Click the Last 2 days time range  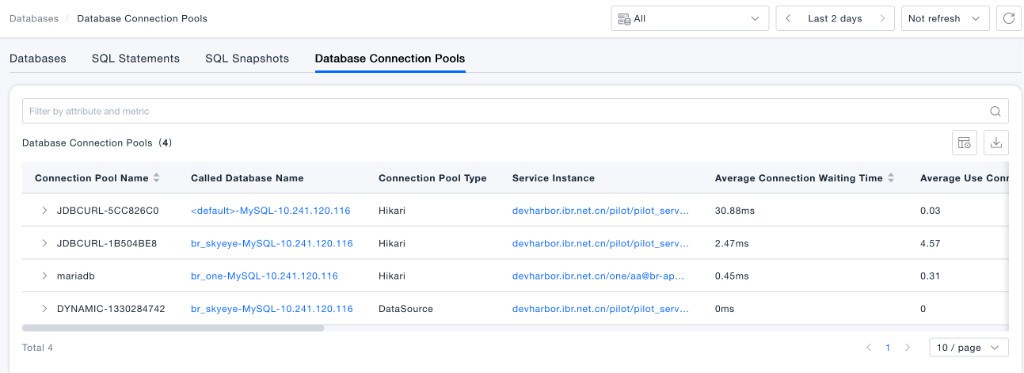point(835,19)
